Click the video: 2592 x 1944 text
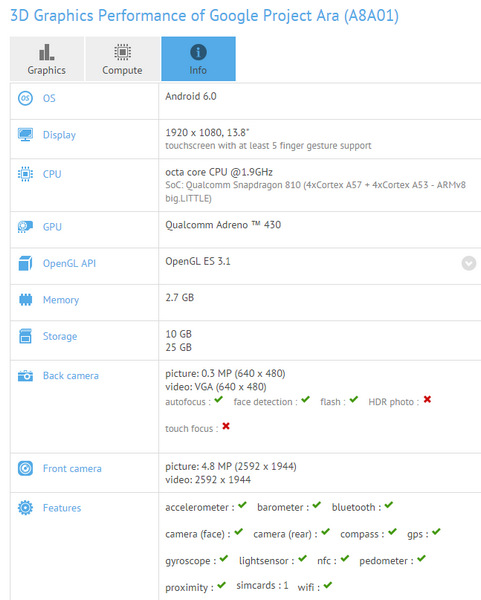The height and width of the screenshot is (600, 481). point(208,480)
